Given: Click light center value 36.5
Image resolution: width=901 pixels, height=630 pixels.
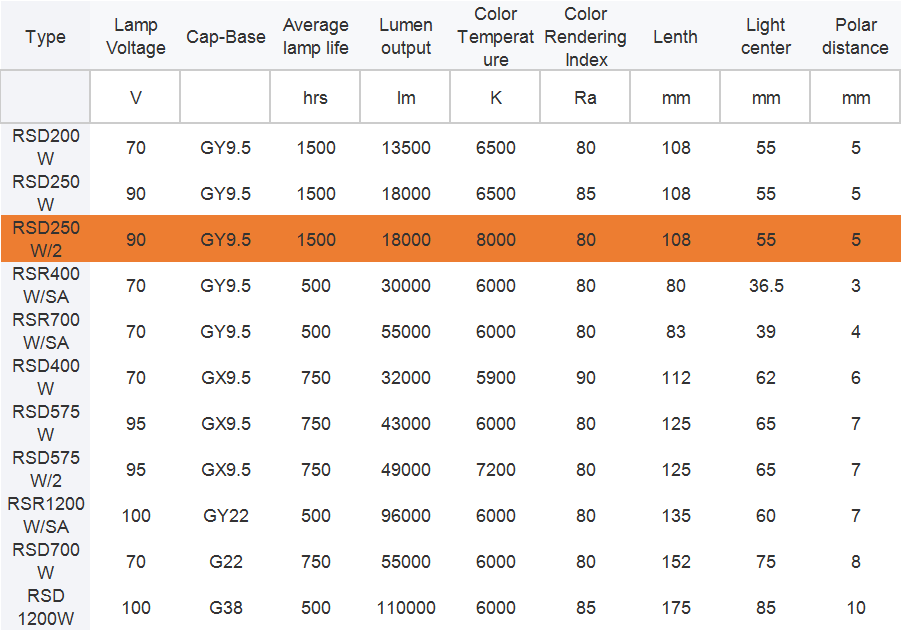Looking at the screenshot, I should click(766, 286).
